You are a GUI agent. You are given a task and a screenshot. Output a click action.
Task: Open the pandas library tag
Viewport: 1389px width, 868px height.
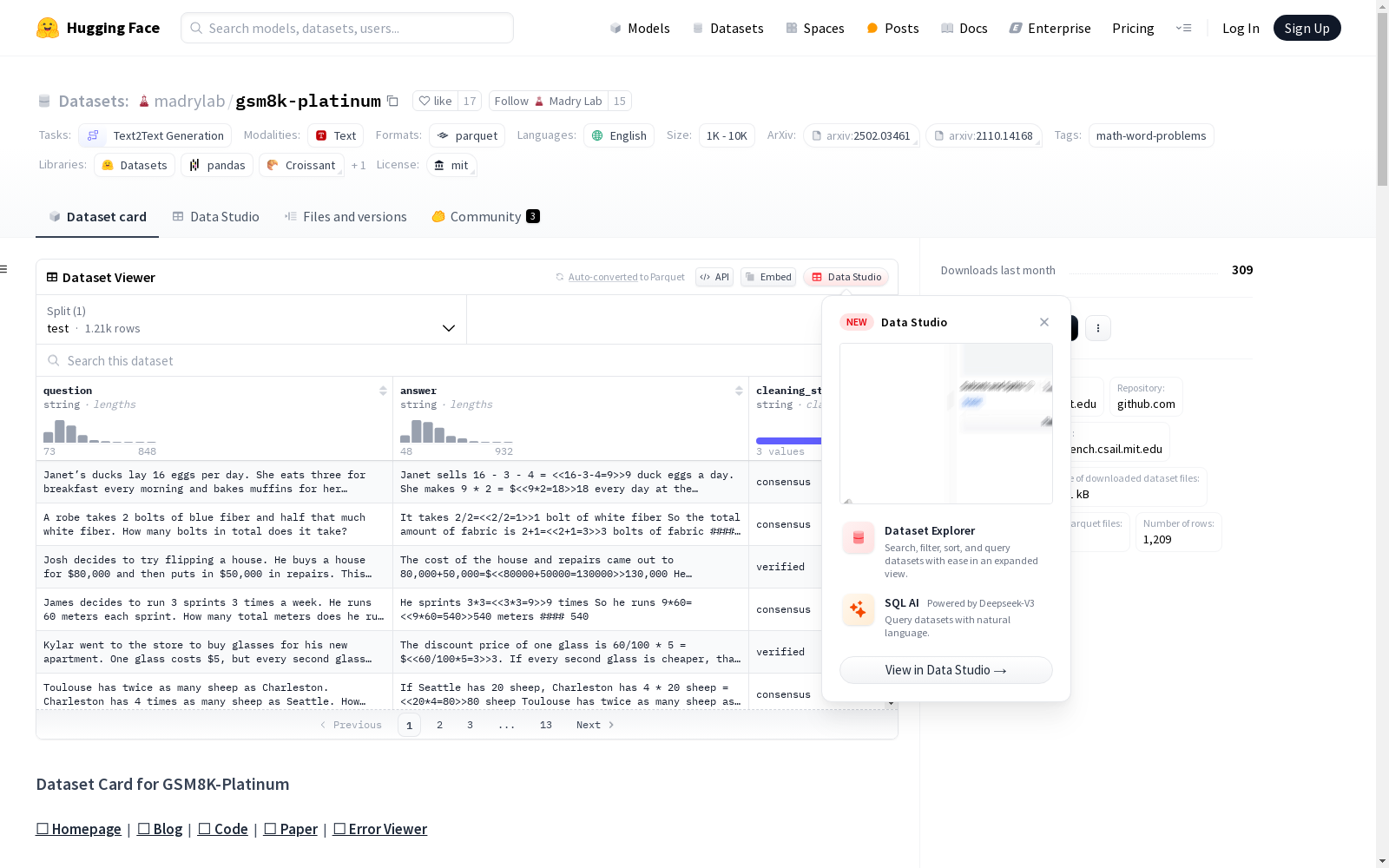pyautogui.click(x=217, y=165)
